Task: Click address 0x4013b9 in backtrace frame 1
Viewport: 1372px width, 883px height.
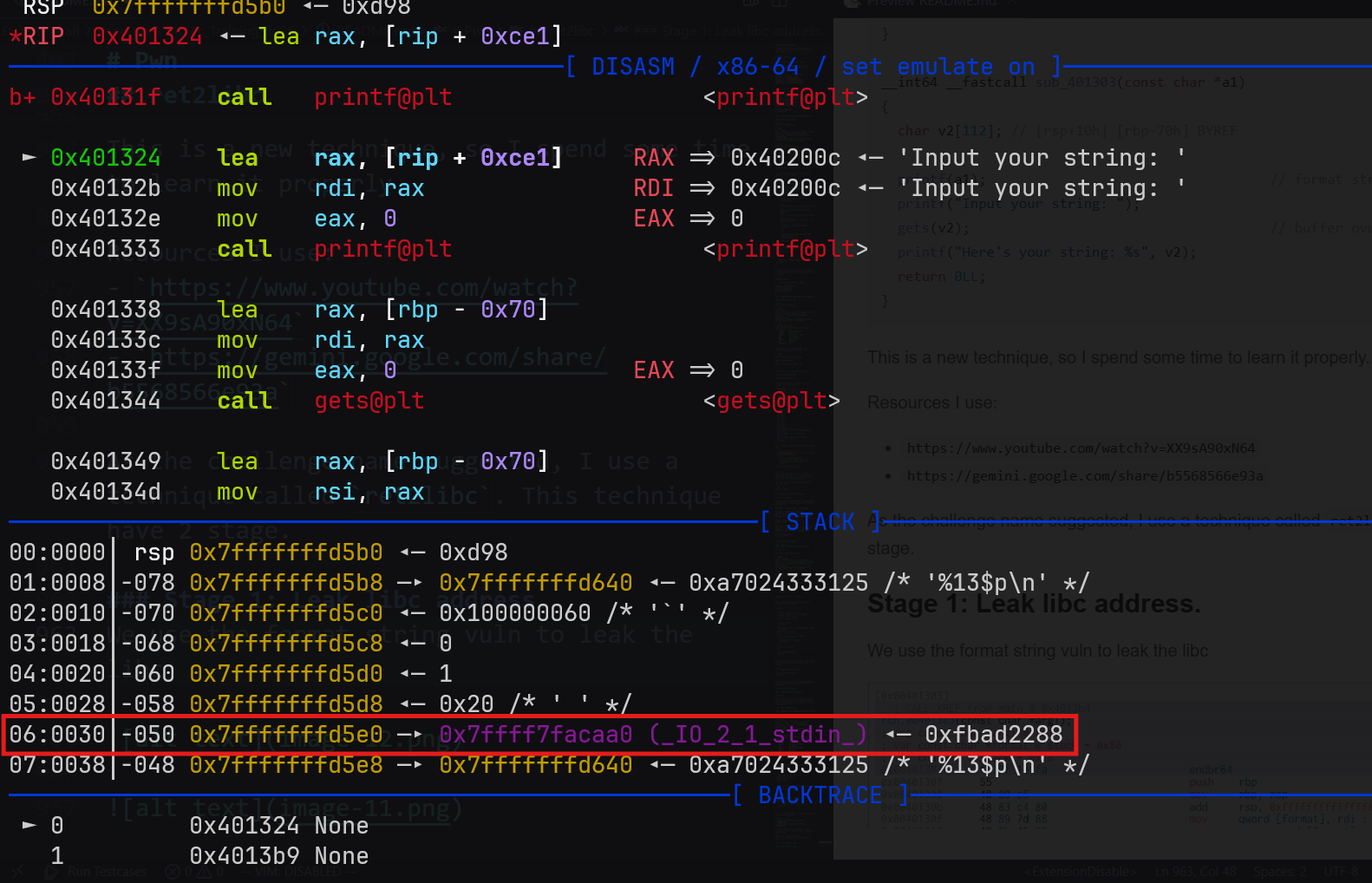Action: (244, 856)
